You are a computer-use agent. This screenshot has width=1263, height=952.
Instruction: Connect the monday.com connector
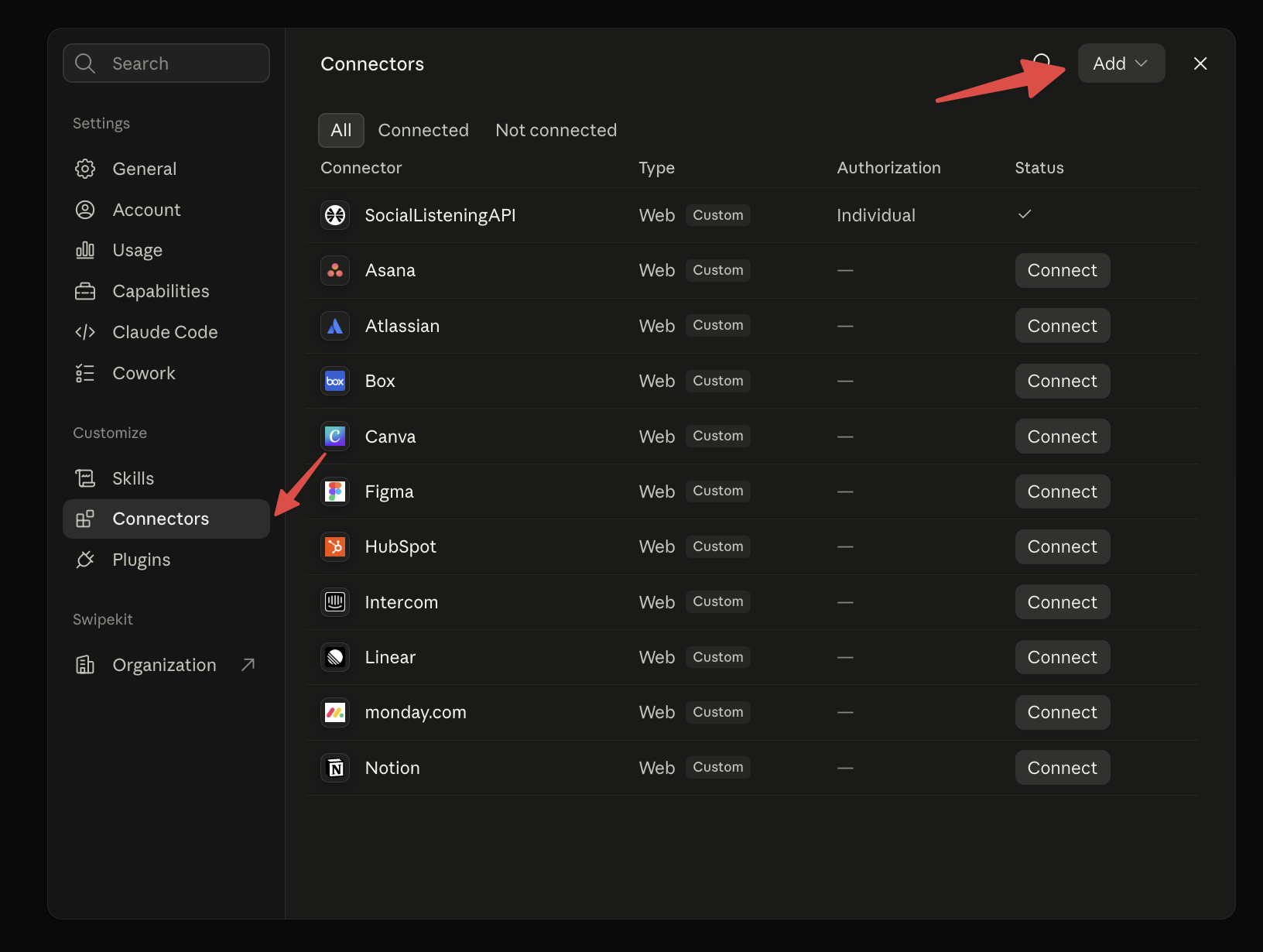coord(1063,712)
